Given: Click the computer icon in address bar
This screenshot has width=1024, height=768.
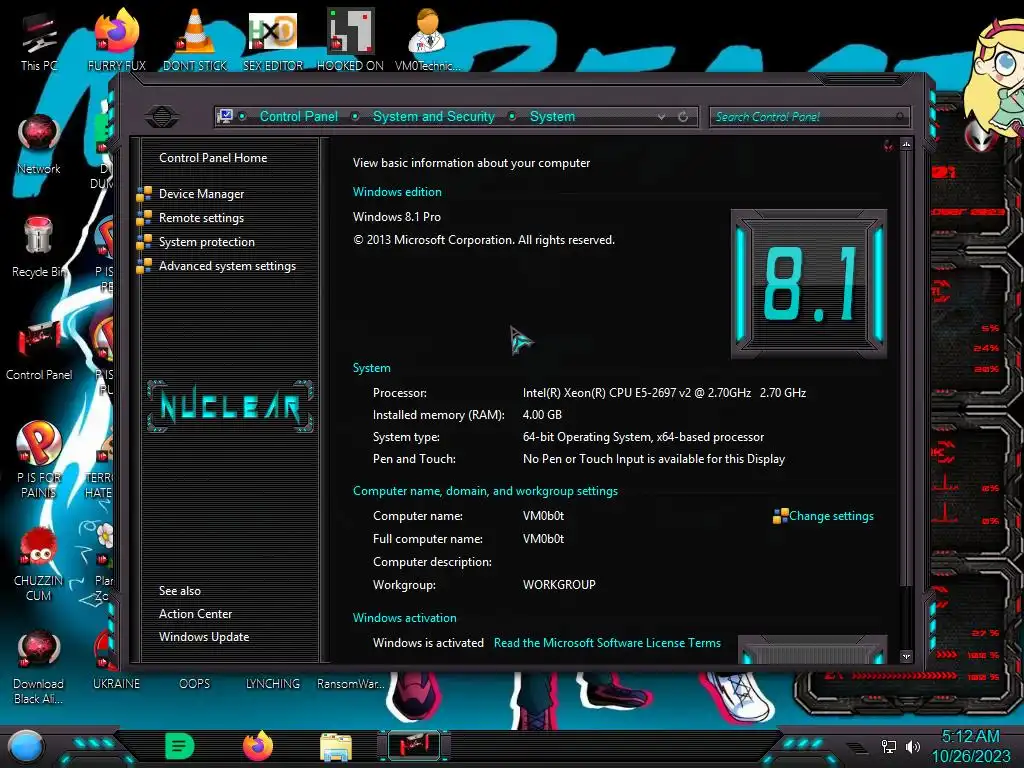Looking at the screenshot, I should pyautogui.click(x=225, y=116).
